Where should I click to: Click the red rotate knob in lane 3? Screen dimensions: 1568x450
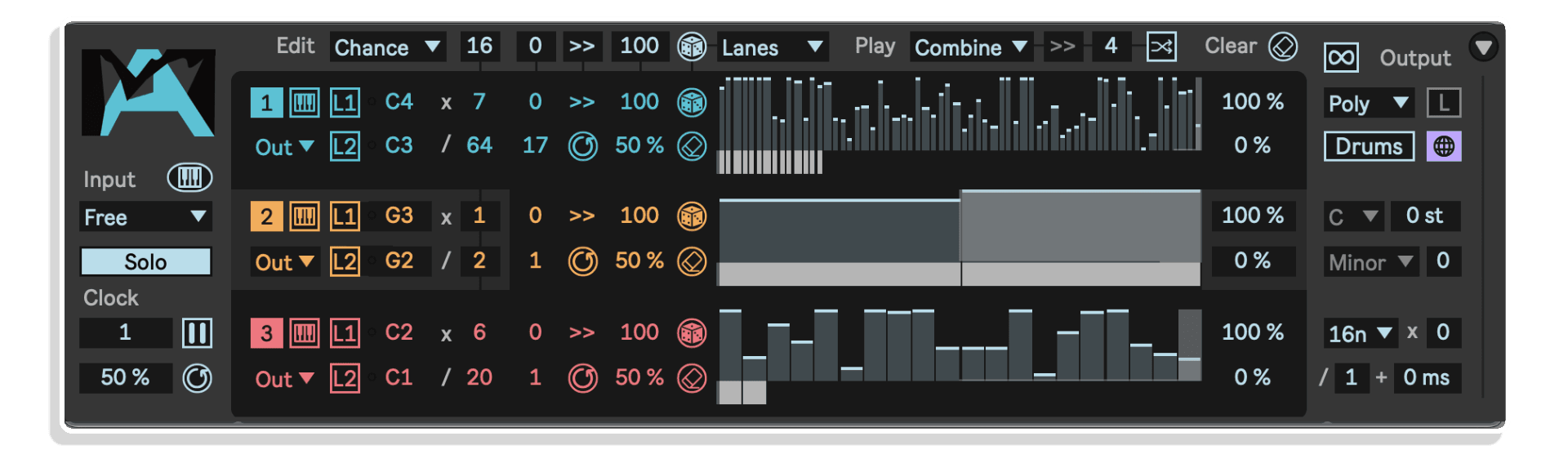pyautogui.click(x=582, y=378)
